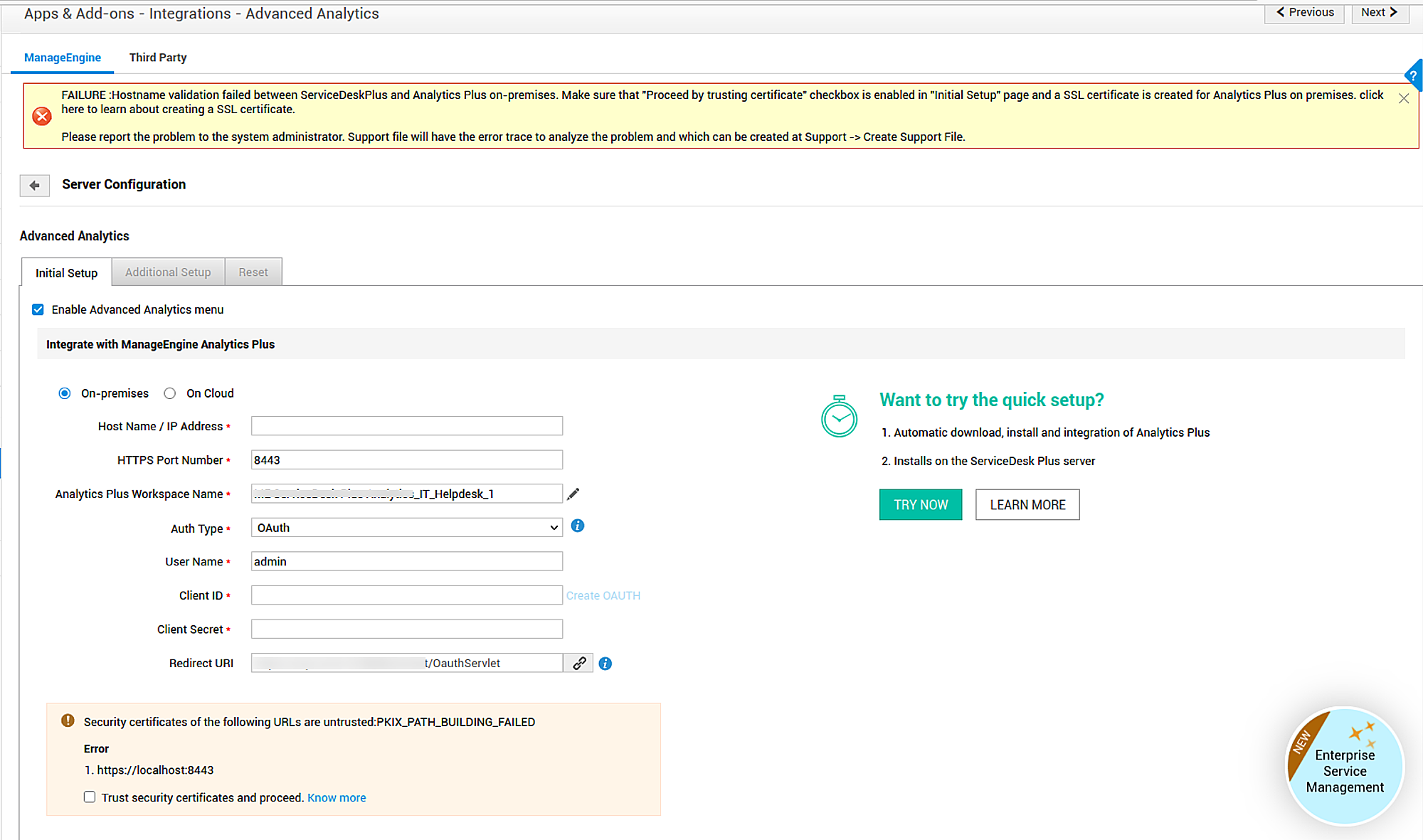Click the Client Secret input field

point(407,629)
